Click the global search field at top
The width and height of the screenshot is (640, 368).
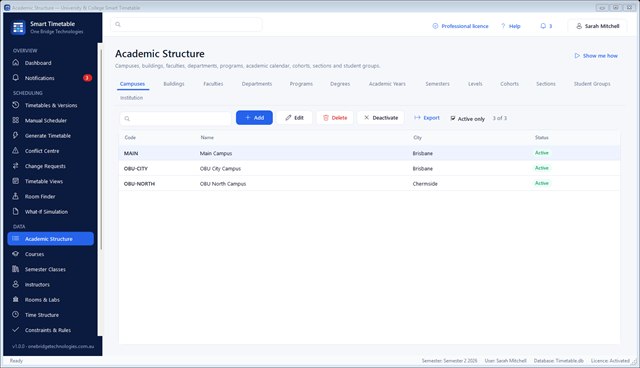click(187, 24)
